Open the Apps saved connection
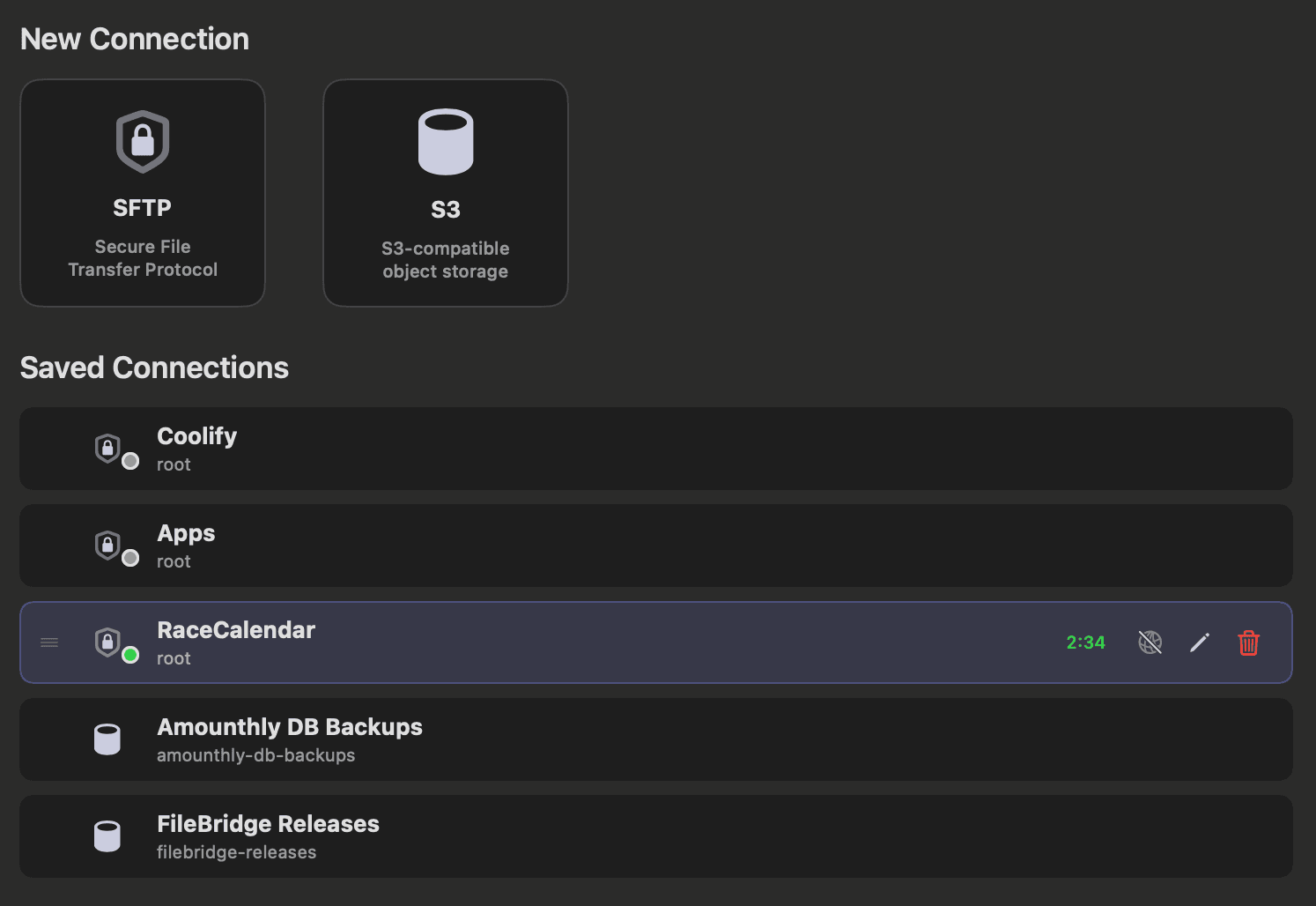 (x=656, y=546)
